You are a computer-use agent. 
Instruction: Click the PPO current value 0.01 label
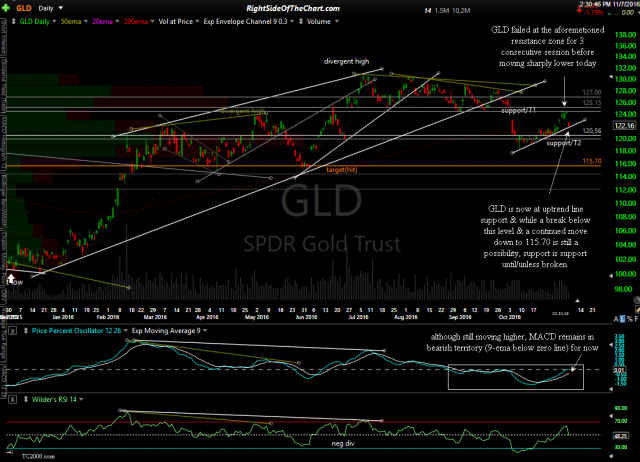click(x=619, y=370)
